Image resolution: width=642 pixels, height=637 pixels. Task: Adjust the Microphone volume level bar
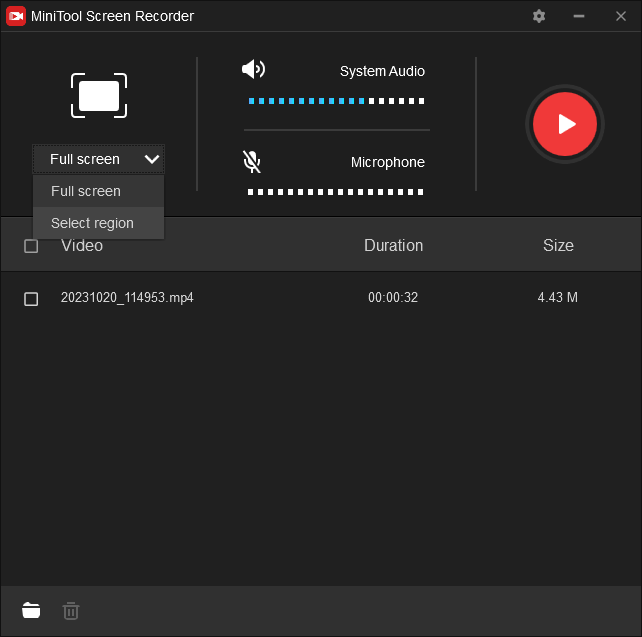(x=336, y=192)
